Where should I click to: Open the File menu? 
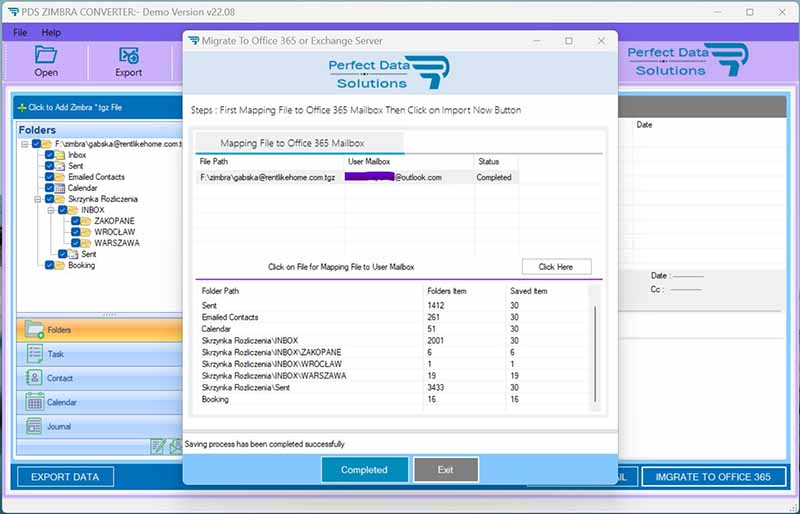[x=20, y=33]
